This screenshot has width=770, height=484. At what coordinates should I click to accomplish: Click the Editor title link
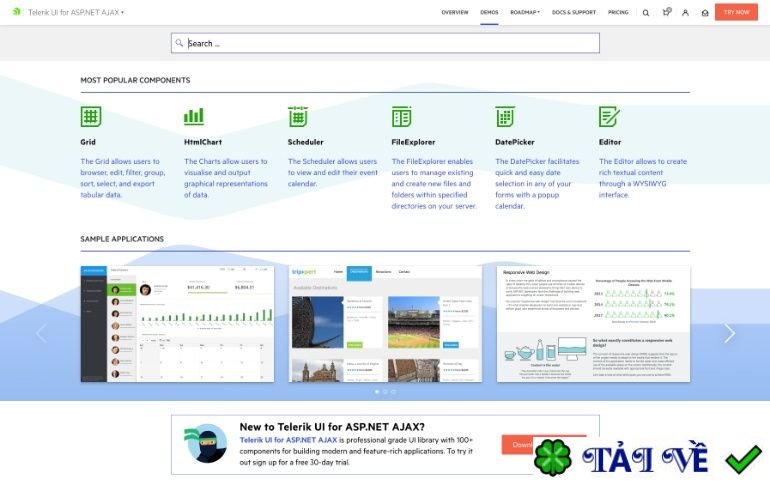pyautogui.click(x=610, y=142)
